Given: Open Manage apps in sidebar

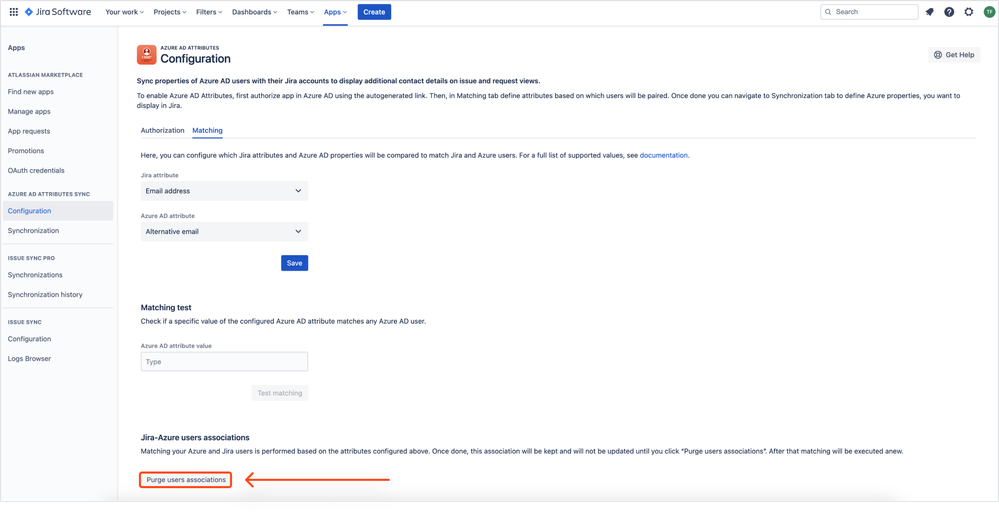Looking at the screenshot, I should [29, 112].
